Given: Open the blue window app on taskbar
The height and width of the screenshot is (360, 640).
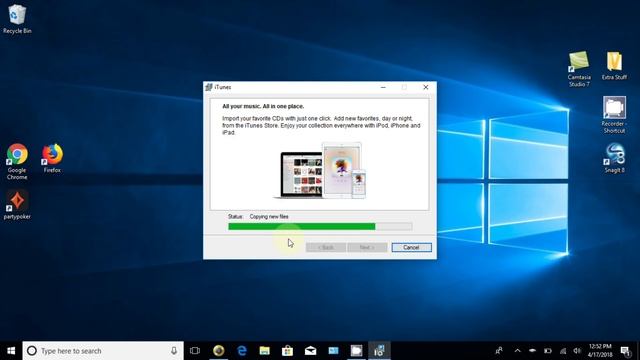Looking at the screenshot, I should 333,351.
